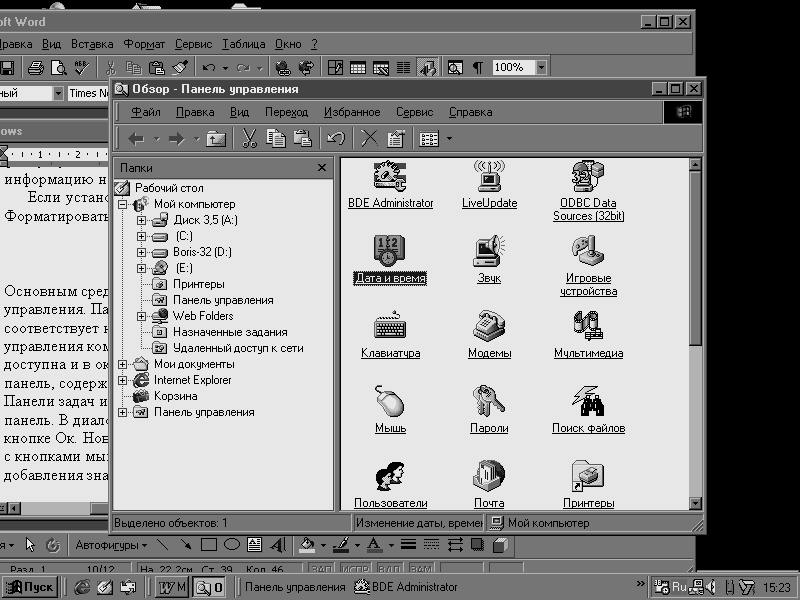Open the Views dropdown arrow in Explorer toolbar
This screenshot has height=600, width=800.
tap(449, 139)
